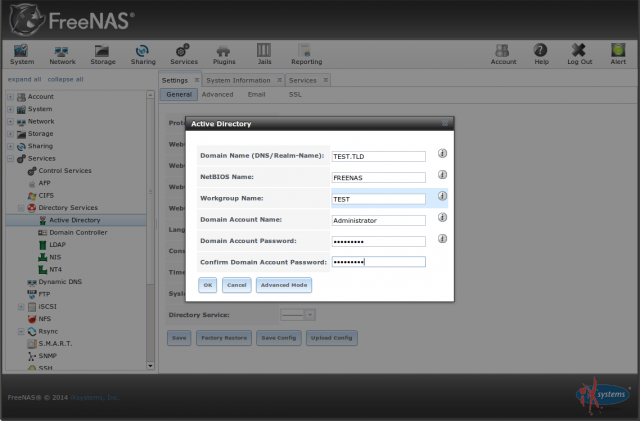Open the Services toolbar icon
Viewport: 640px width, 421px height.
[184, 54]
